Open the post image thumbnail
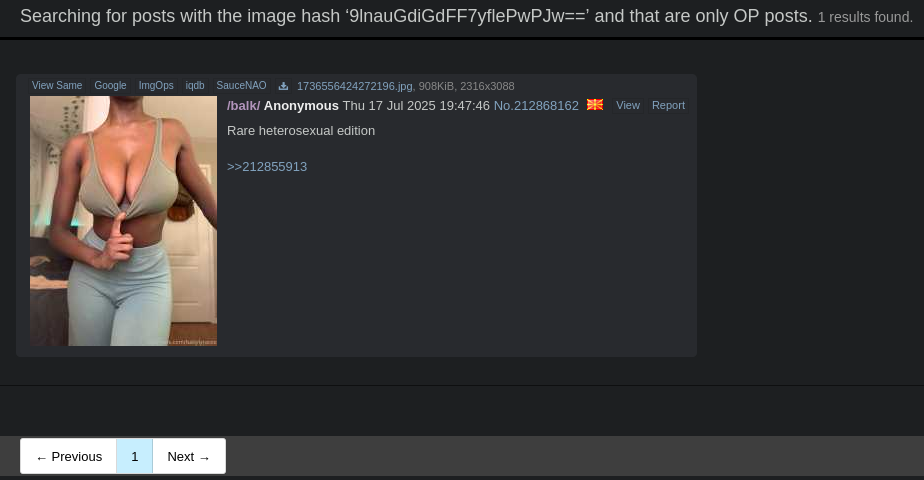Image resolution: width=924 pixels, height=480 pixels. click(123, 221)
